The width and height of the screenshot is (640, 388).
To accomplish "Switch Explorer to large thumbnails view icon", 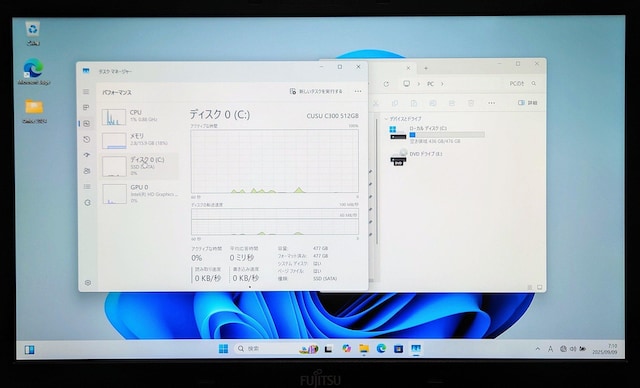I will point(539,287).
